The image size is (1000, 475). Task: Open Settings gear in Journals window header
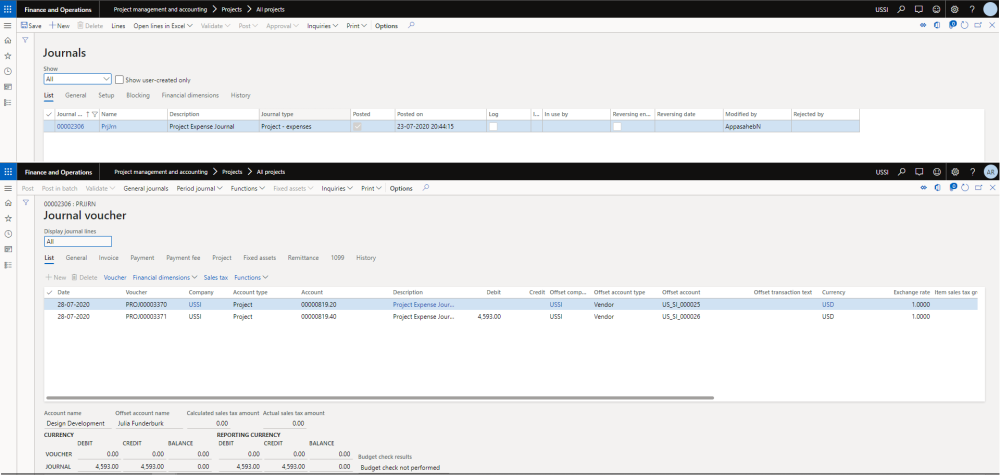point(955,10)
